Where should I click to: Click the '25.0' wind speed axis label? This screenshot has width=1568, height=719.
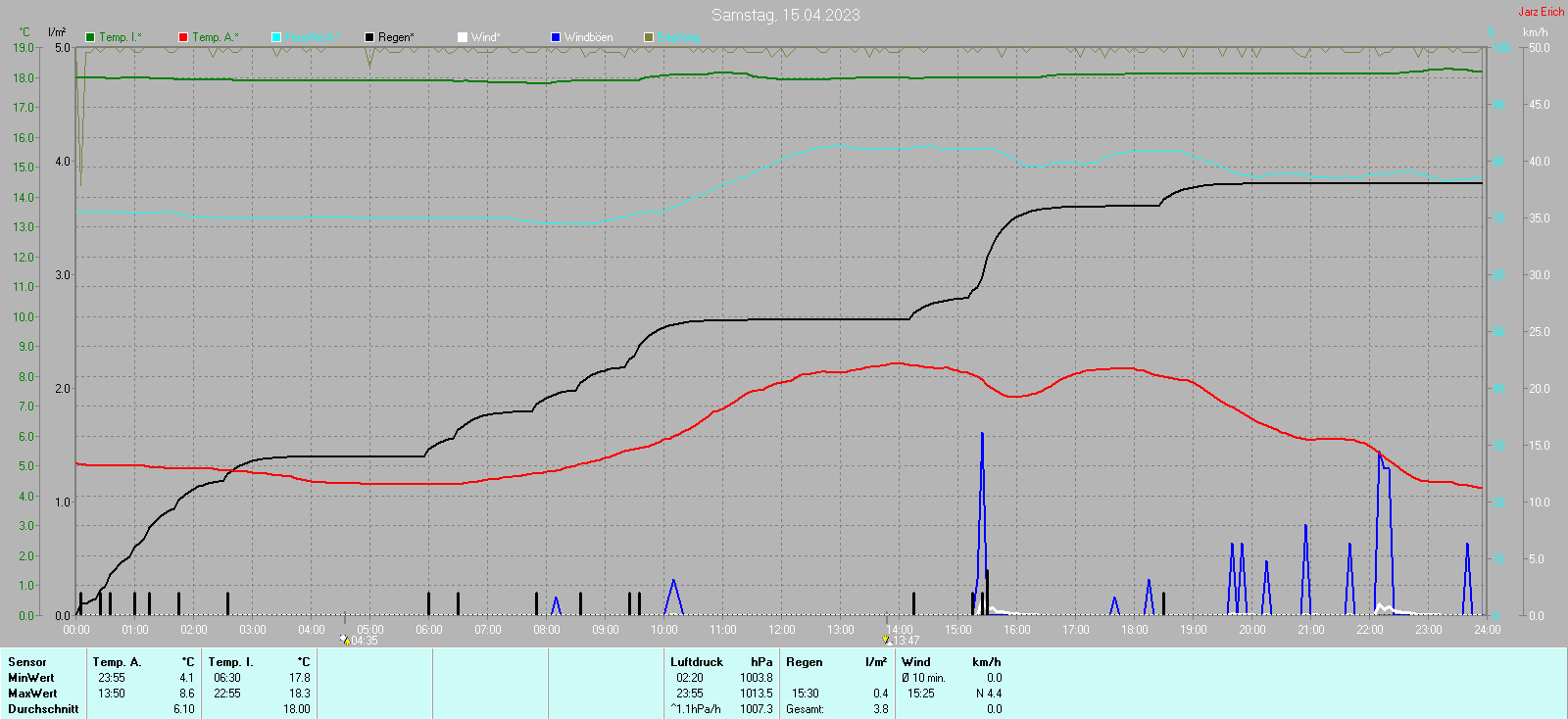1540,331
